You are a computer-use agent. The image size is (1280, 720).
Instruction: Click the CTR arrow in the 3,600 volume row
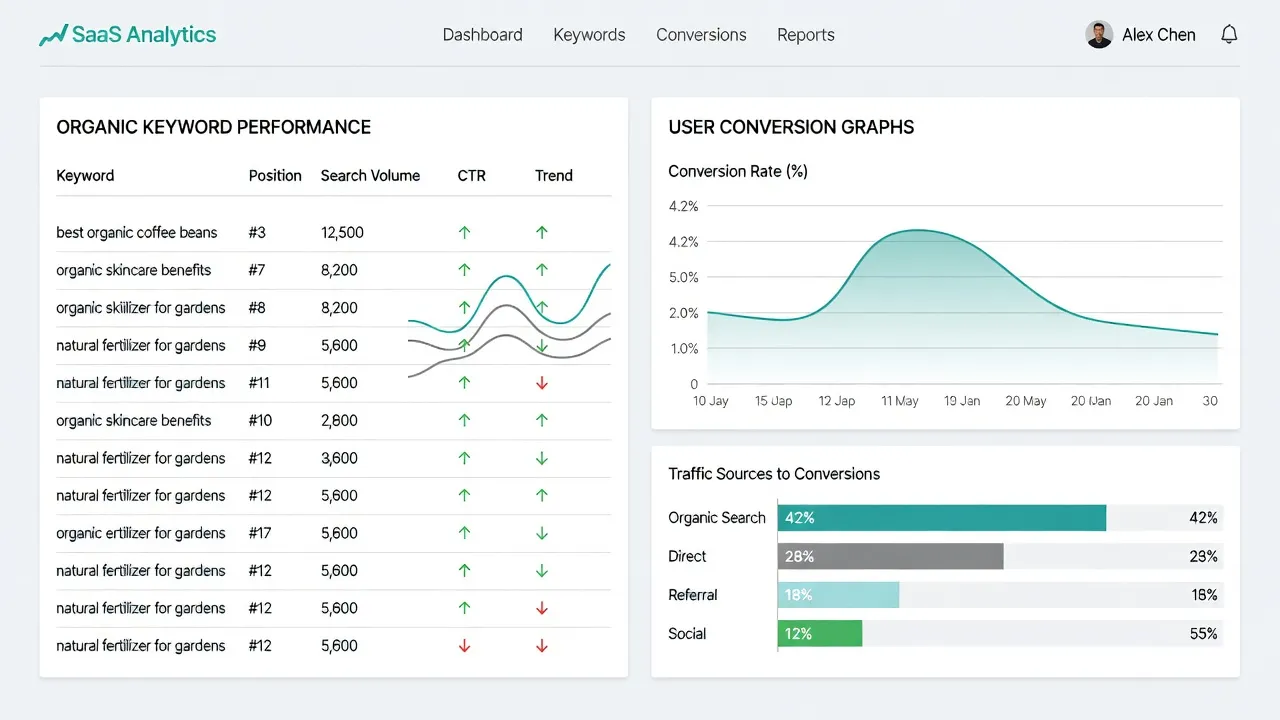[464, 458]
